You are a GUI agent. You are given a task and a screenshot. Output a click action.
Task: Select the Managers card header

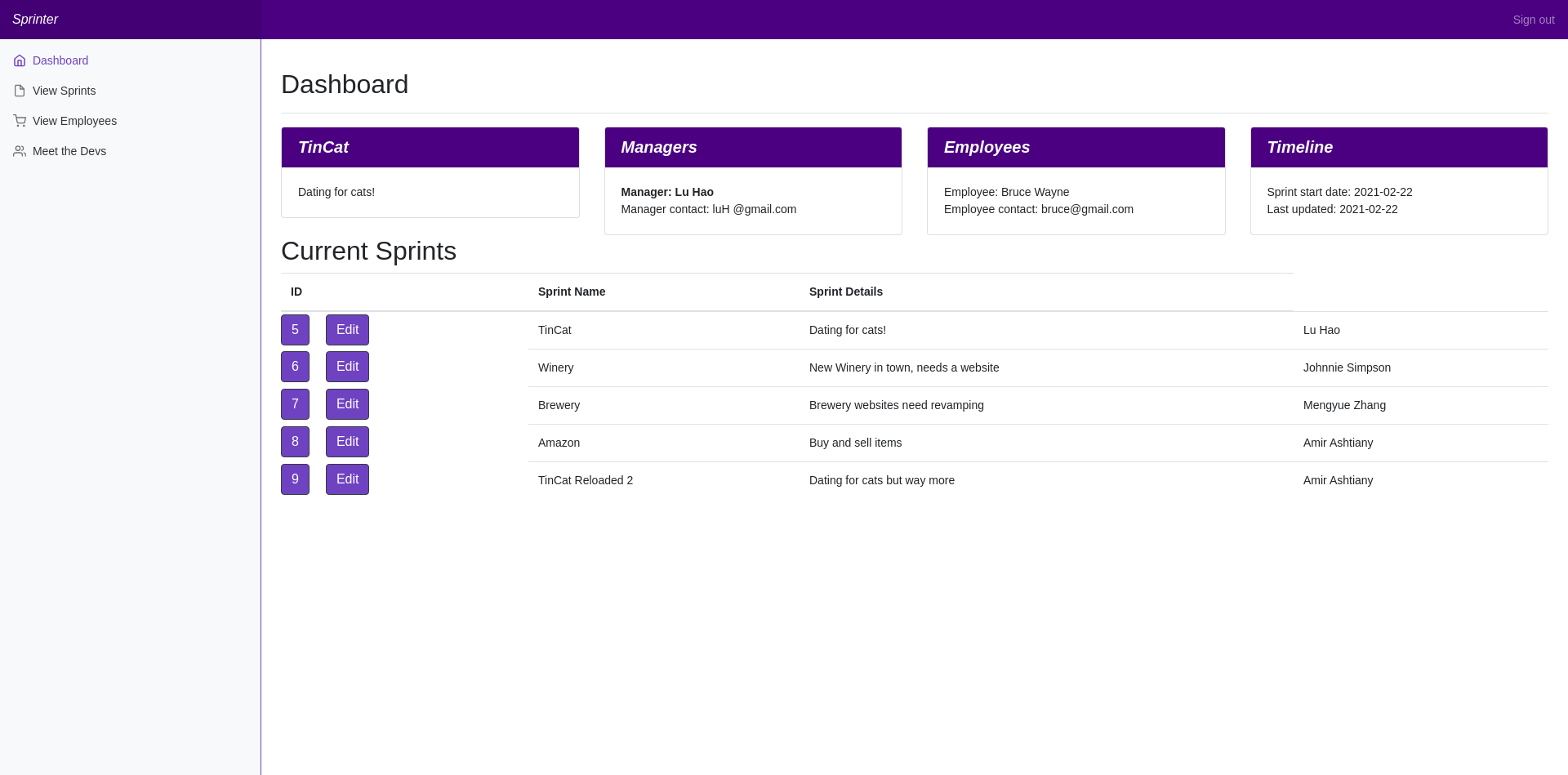[x=753, y=147]
